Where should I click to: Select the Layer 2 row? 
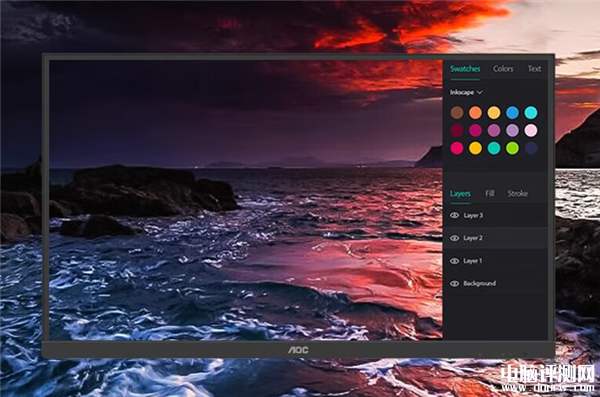tap(495, 238)
